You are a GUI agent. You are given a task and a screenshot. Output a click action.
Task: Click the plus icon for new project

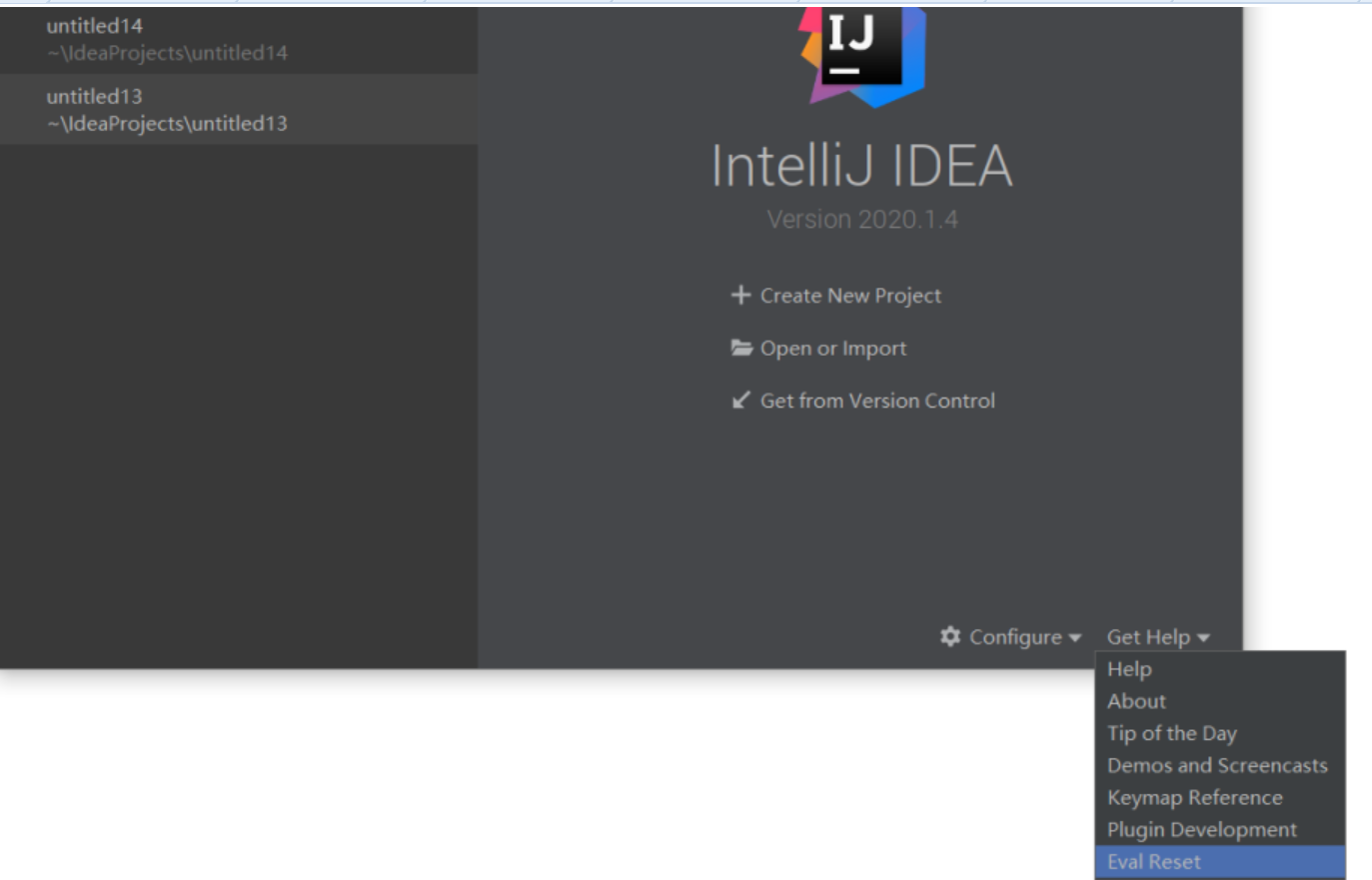pyautogui.click(x=740, y=295)
